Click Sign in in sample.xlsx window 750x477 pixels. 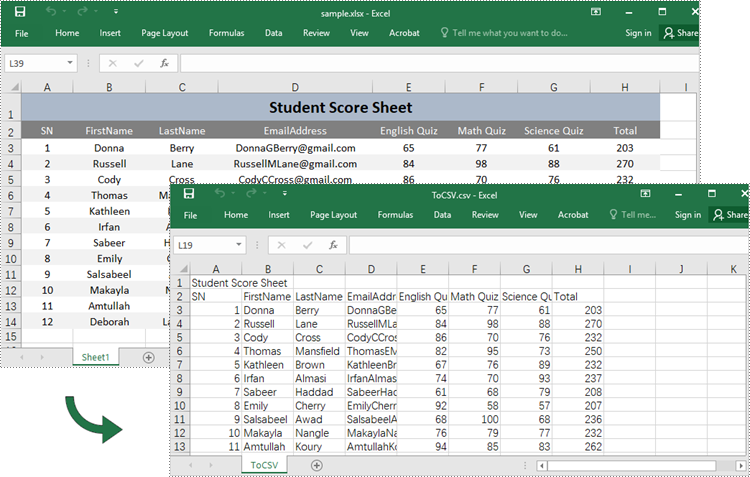coord(638,33)
